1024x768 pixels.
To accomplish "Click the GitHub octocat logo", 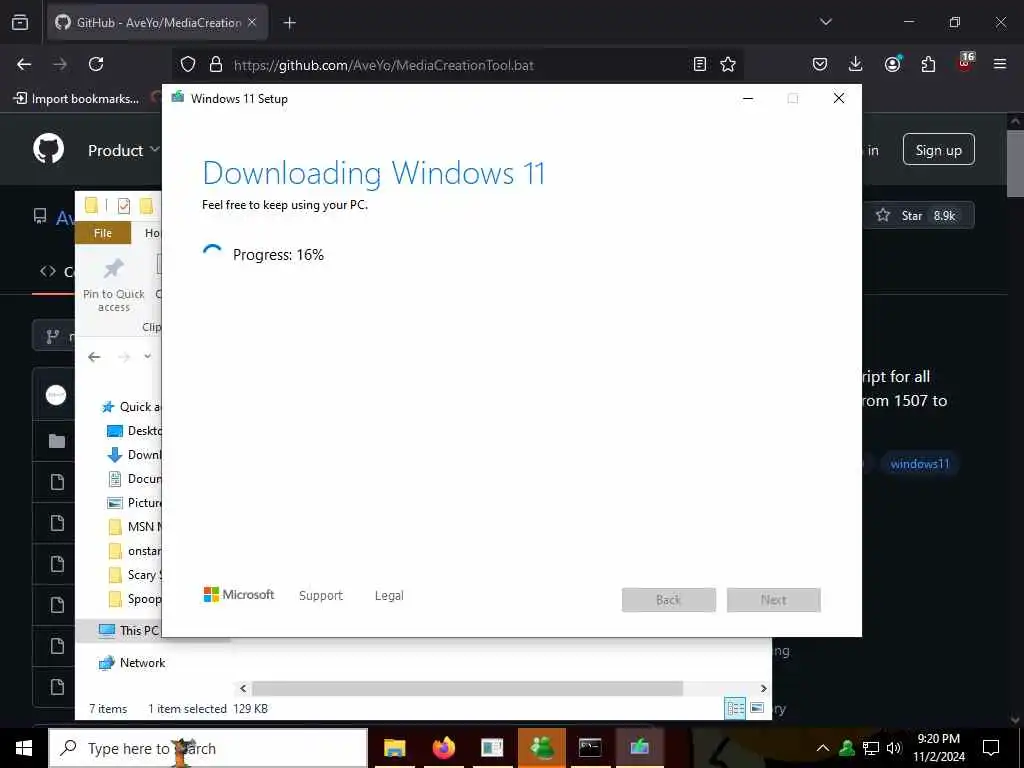I will [48, 150].
